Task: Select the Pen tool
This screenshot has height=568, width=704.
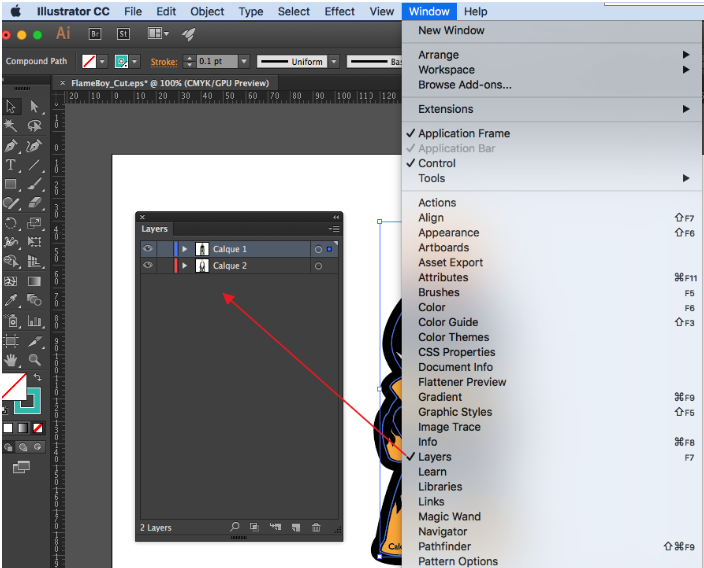Action: click(x=11, y=145)
